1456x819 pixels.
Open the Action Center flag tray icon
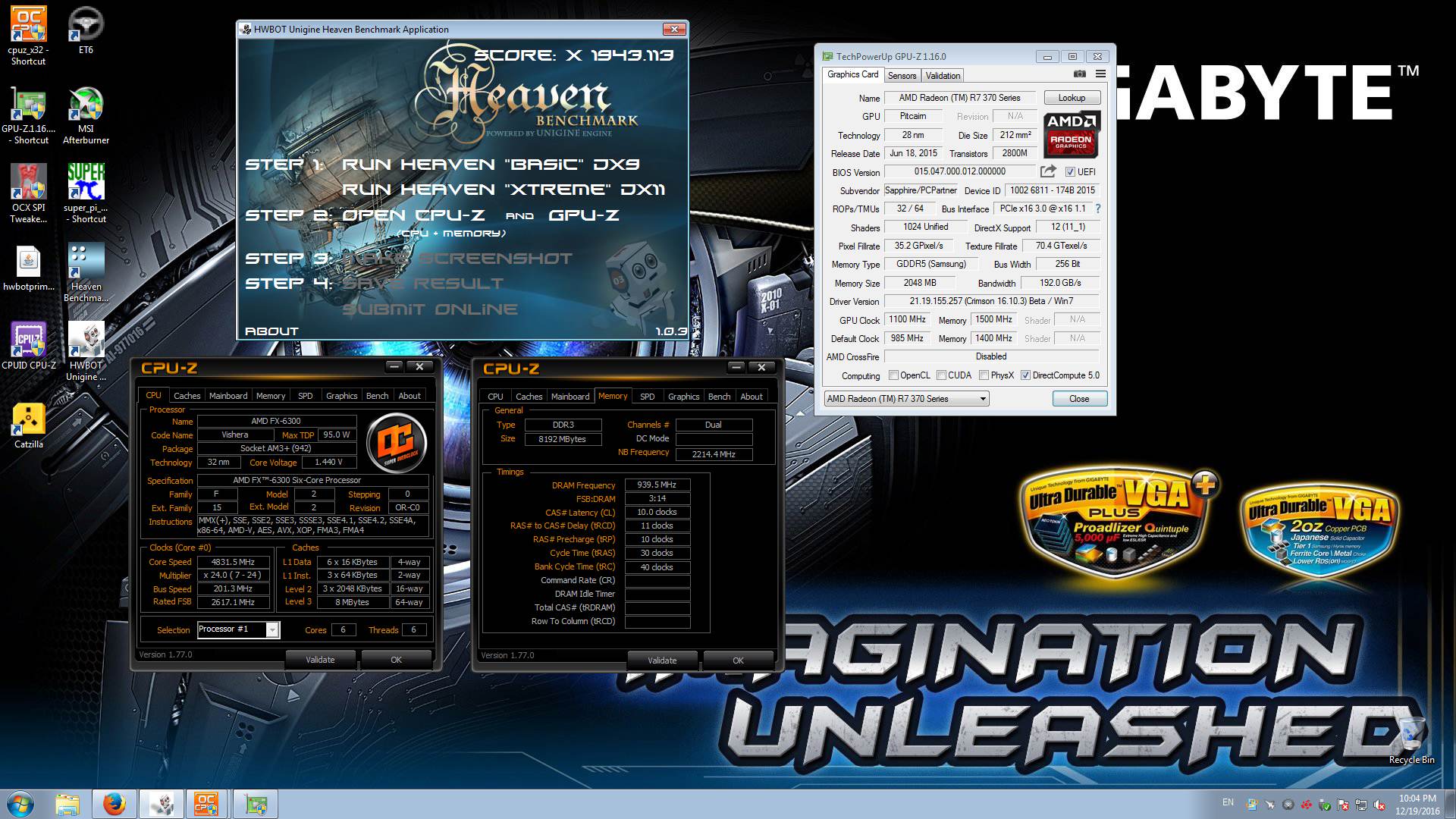[1342, 805]
